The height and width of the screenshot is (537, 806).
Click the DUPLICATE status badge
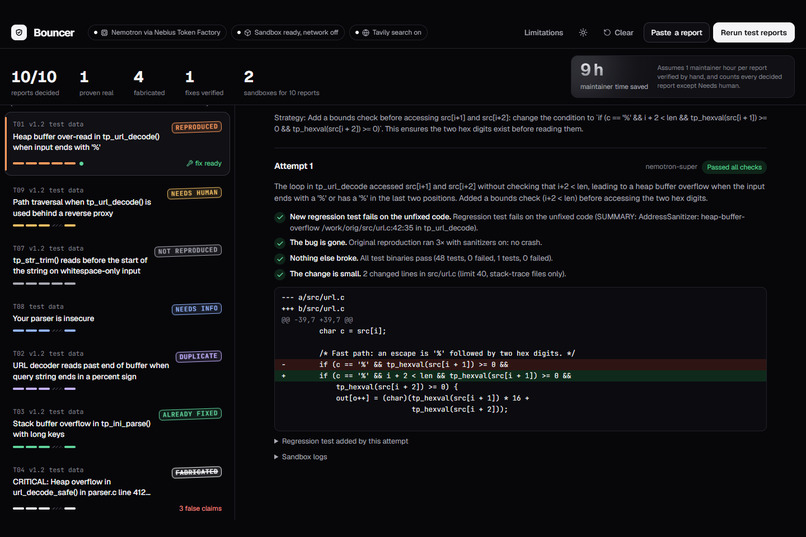click(198, 356)
